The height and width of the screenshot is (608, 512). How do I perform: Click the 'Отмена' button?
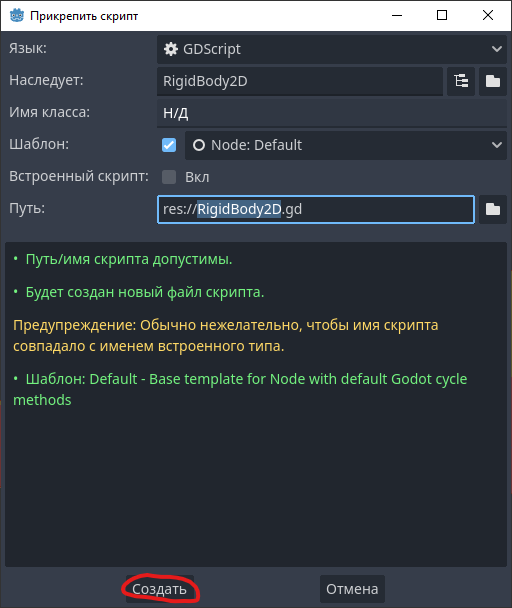coord(352,589)
